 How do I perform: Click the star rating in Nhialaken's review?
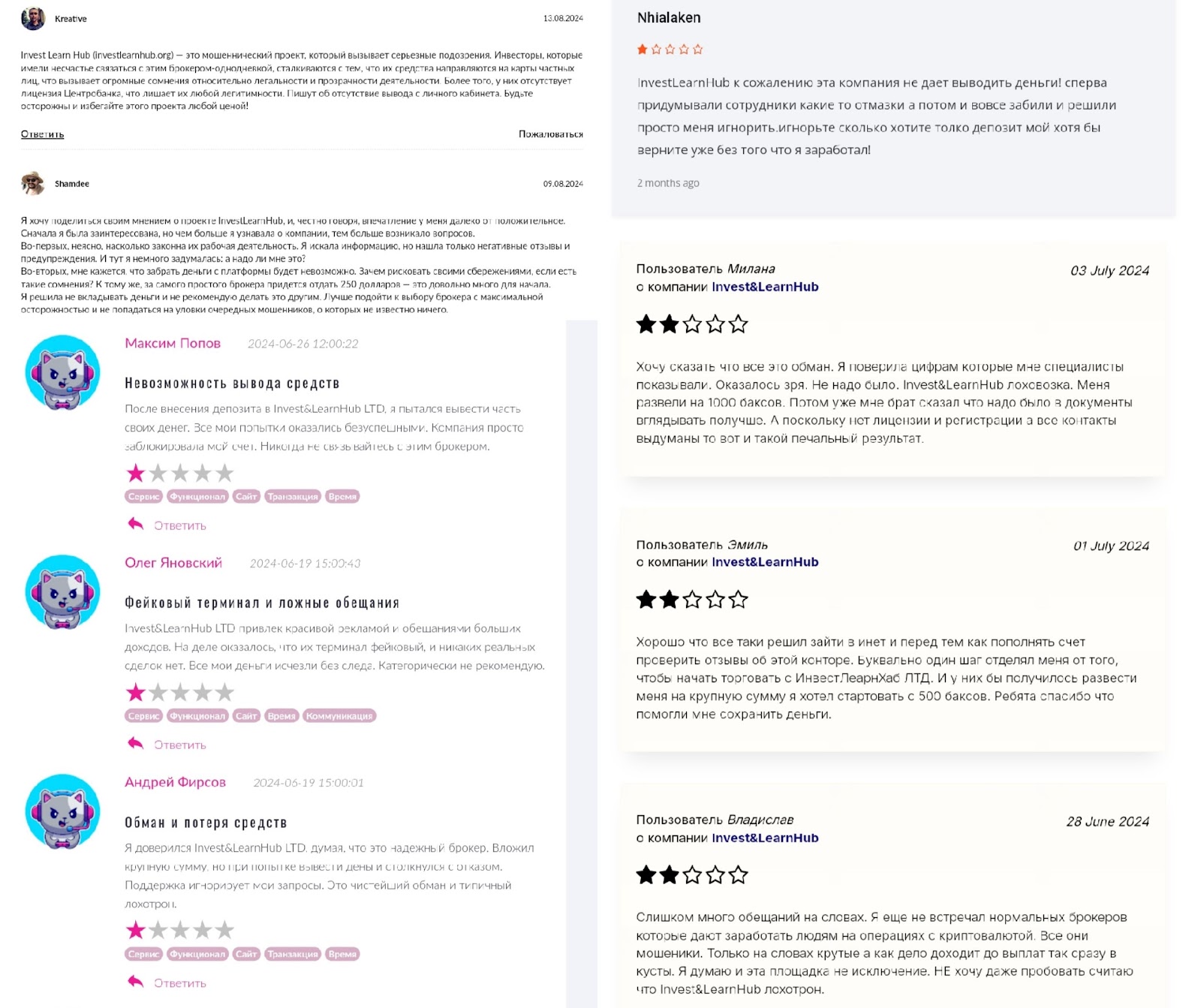670,50
